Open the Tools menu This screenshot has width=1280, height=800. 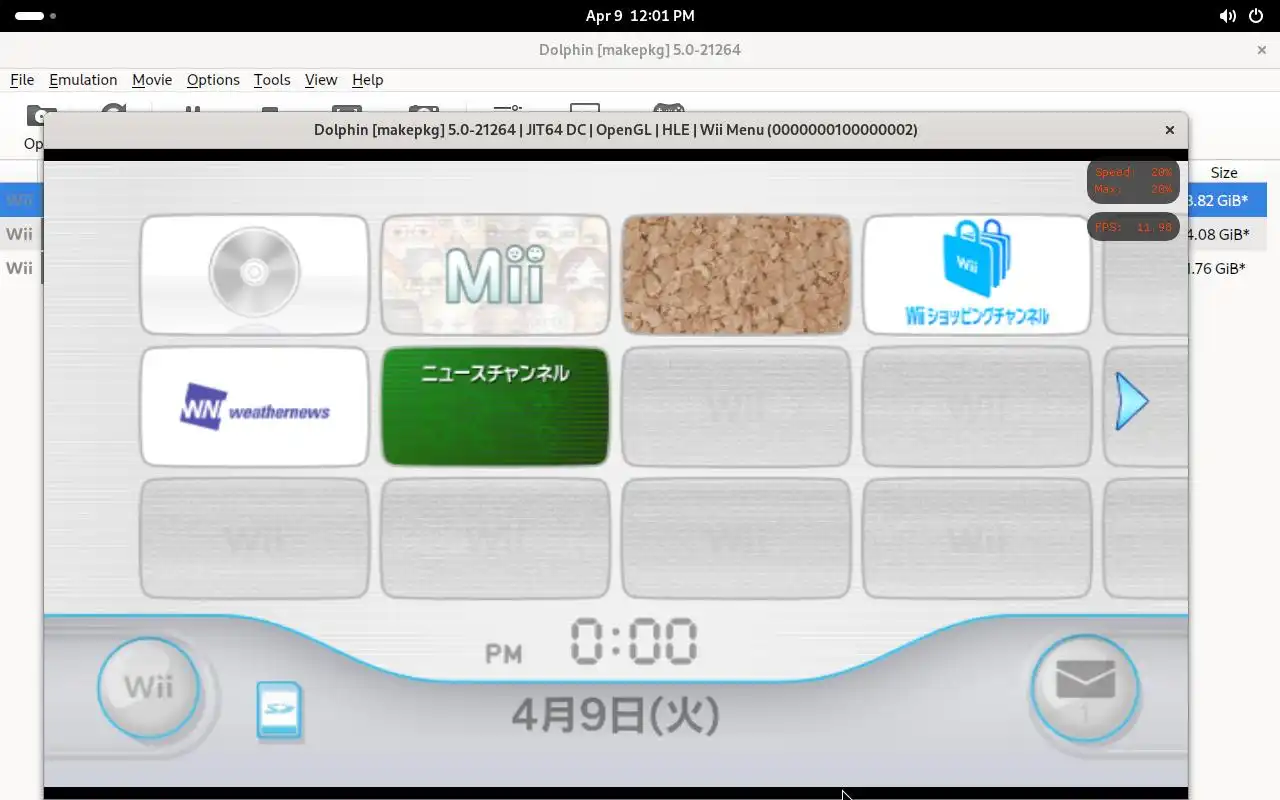point(272,80)
